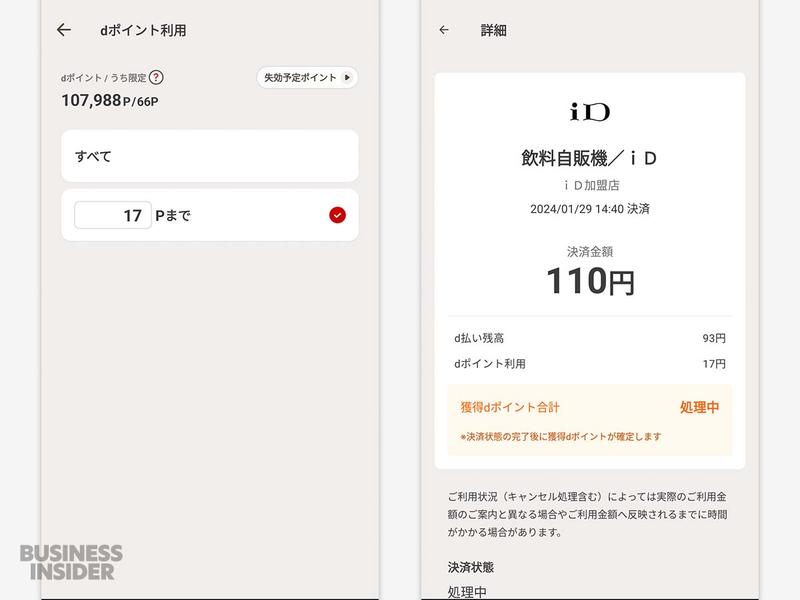Select the すべて option

tap(210, 156)
